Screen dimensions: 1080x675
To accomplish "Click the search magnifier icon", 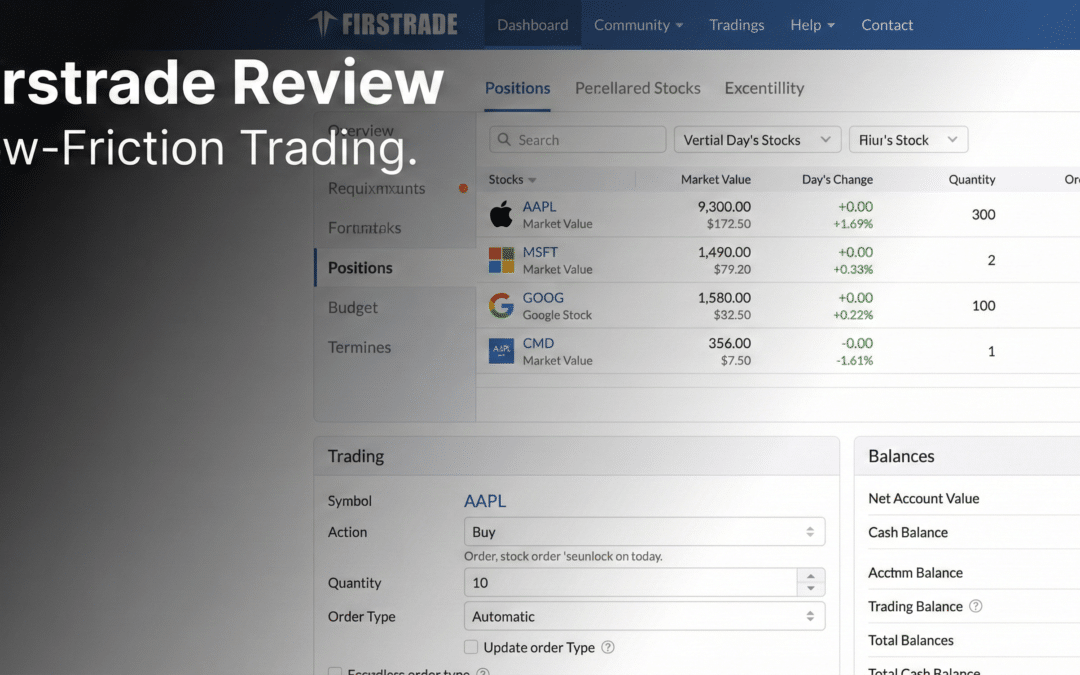I will 504,140.
